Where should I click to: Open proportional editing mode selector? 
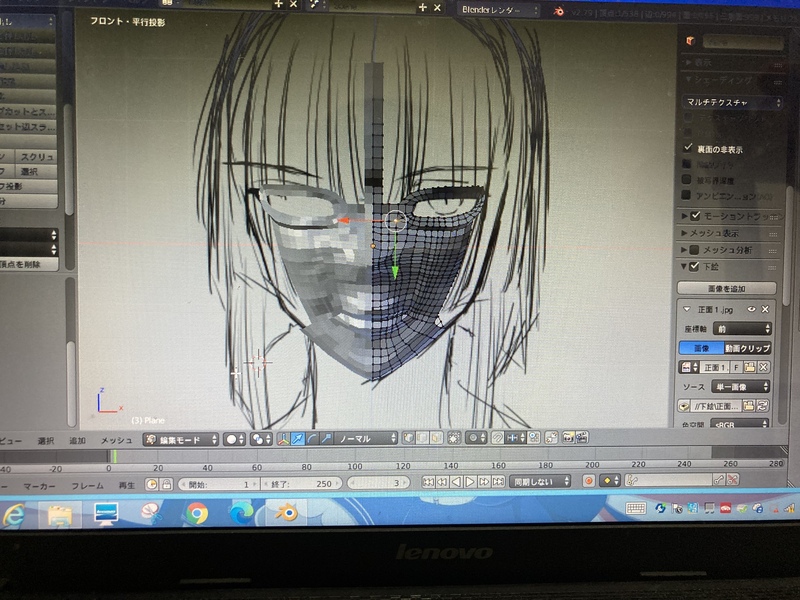(x=477, y=438)
